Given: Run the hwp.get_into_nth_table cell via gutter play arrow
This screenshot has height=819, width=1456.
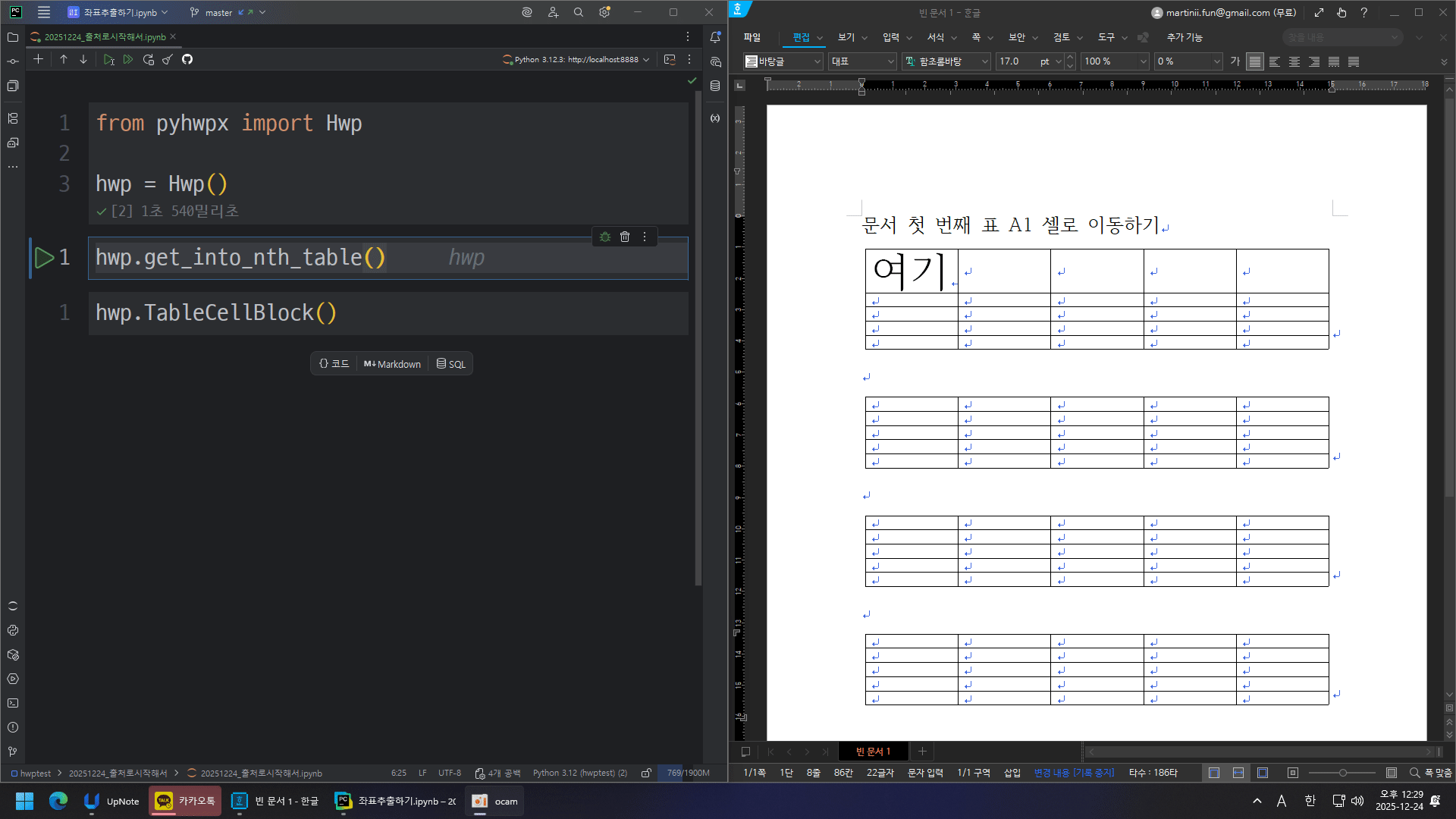Looking at the screenshot, I should tap(44, 257).
